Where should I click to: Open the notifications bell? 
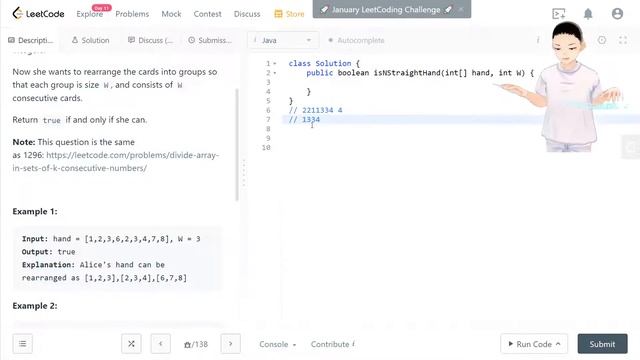[588, 14]
